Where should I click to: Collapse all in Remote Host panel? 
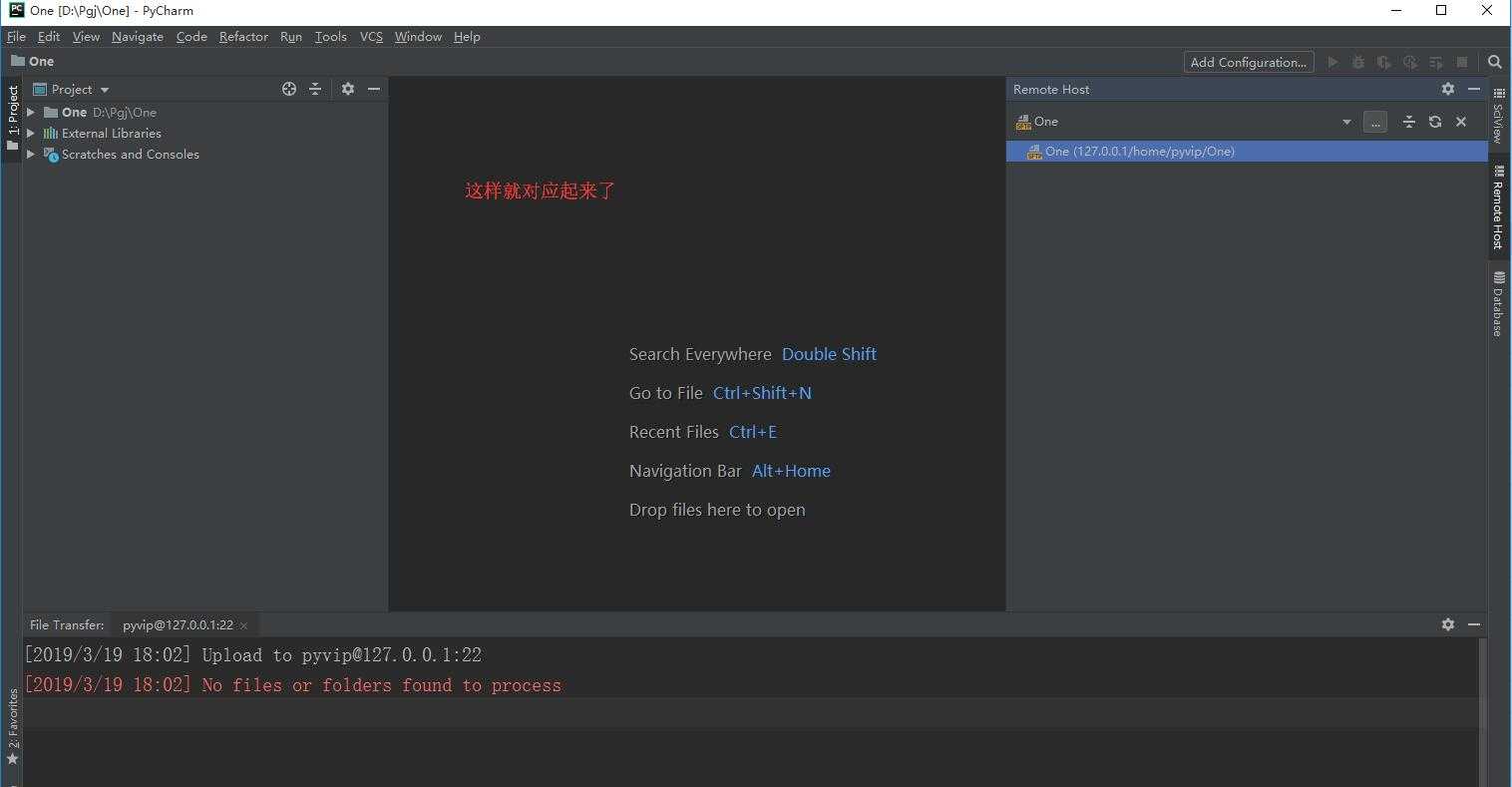(1409, 122)
